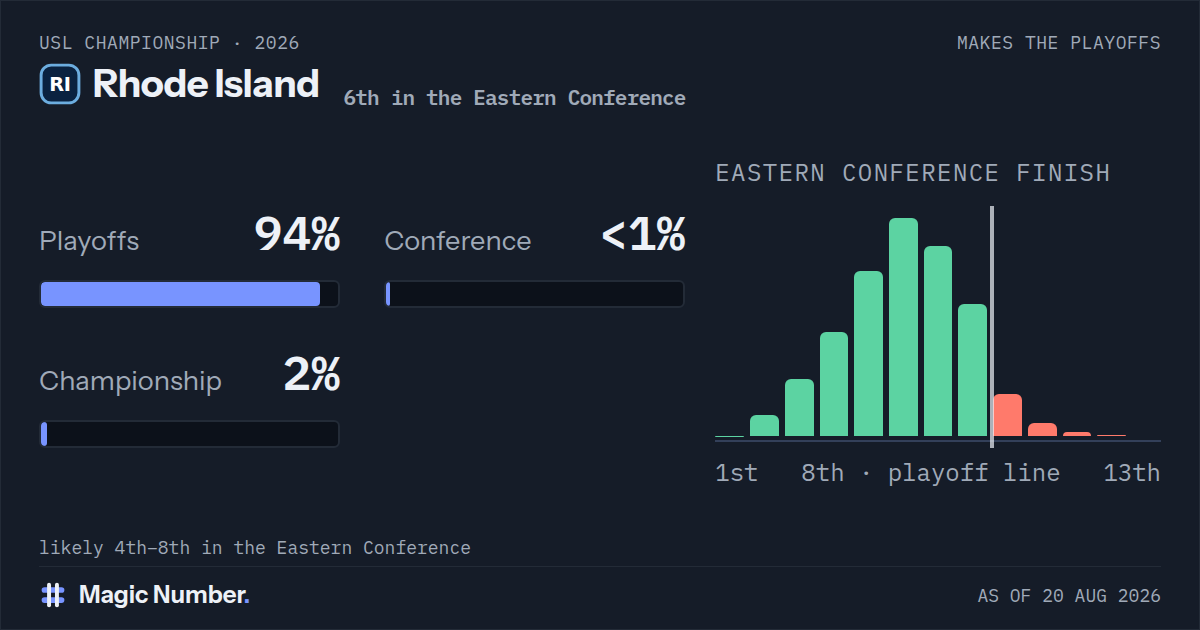Click the AS OF 20 AUG 2026 date

coord(1069,596)
